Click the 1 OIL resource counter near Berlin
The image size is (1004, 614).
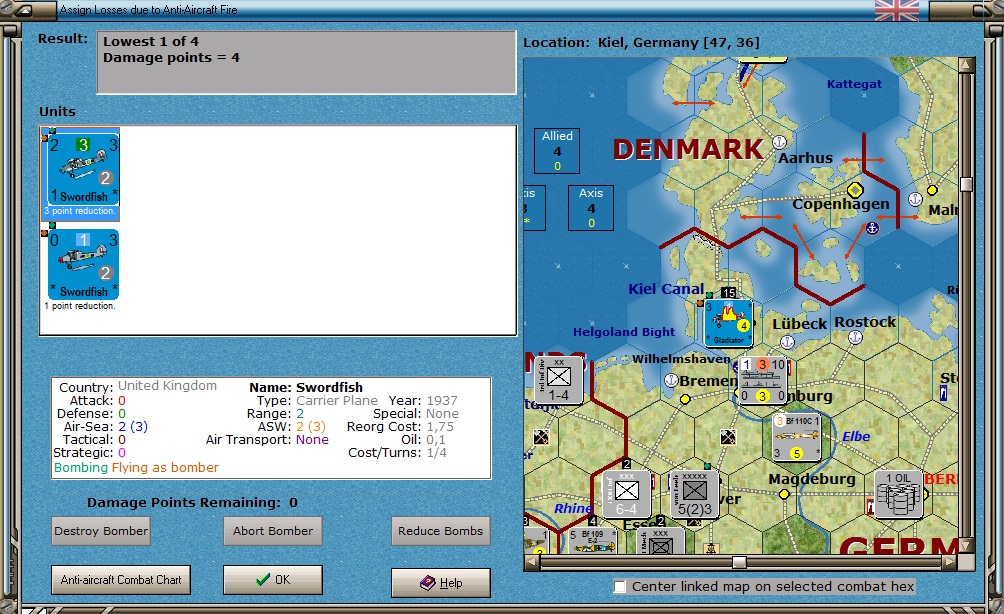click(x=899, y=494)
